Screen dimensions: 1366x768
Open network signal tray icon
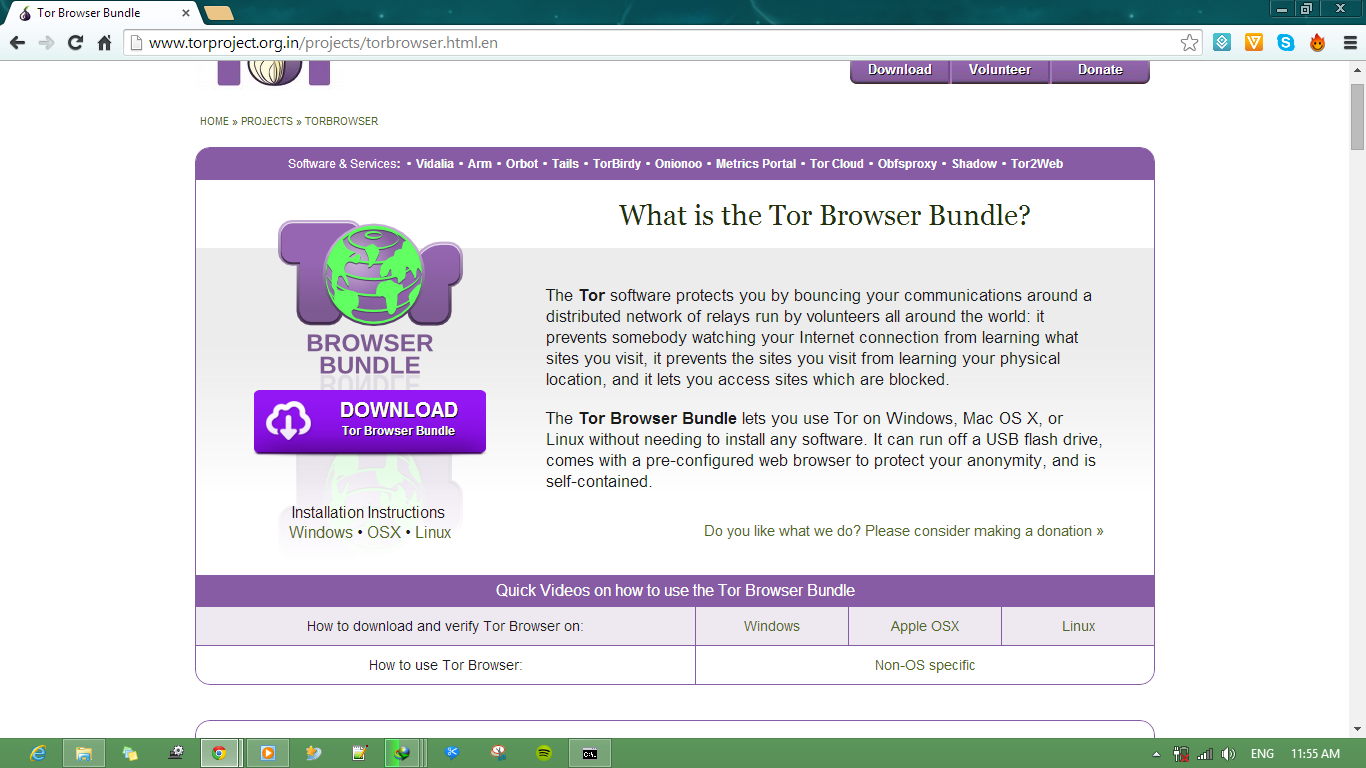(x=1205, y=754)
